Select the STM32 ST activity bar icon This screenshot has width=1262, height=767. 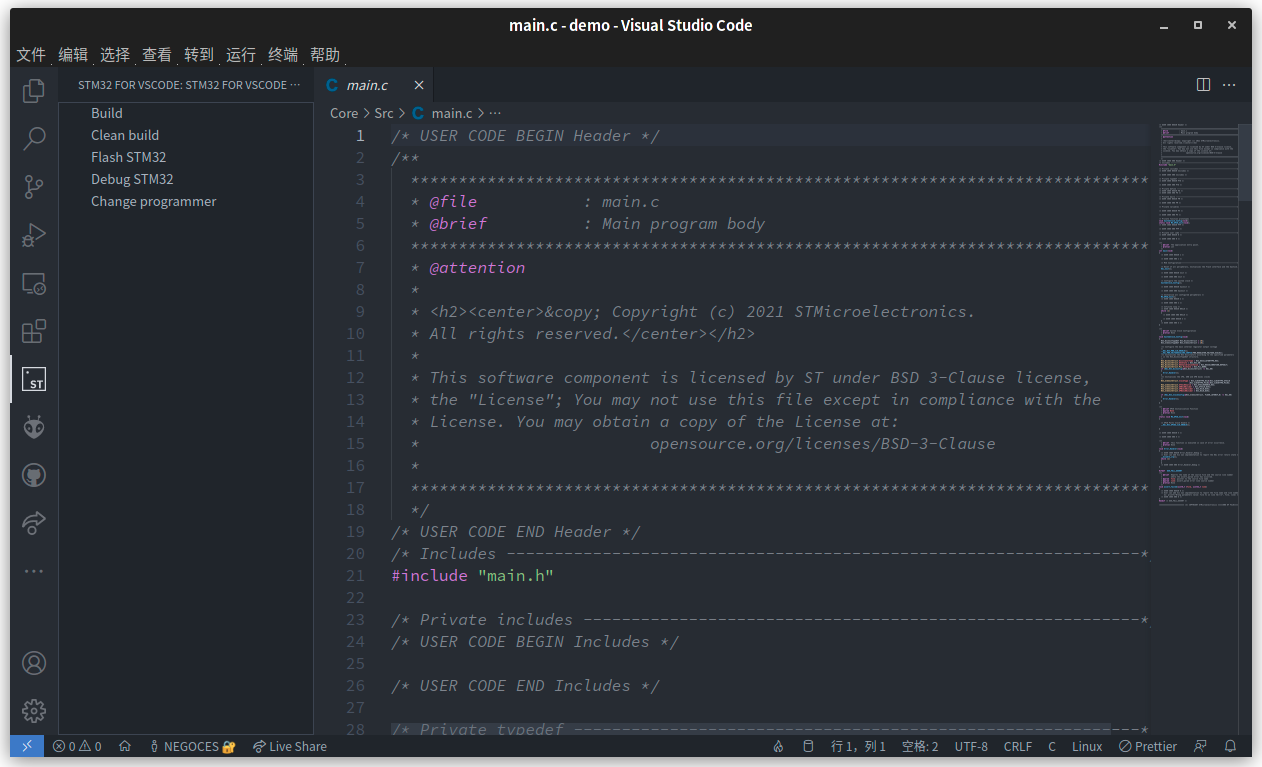click(x=34, y=379)
